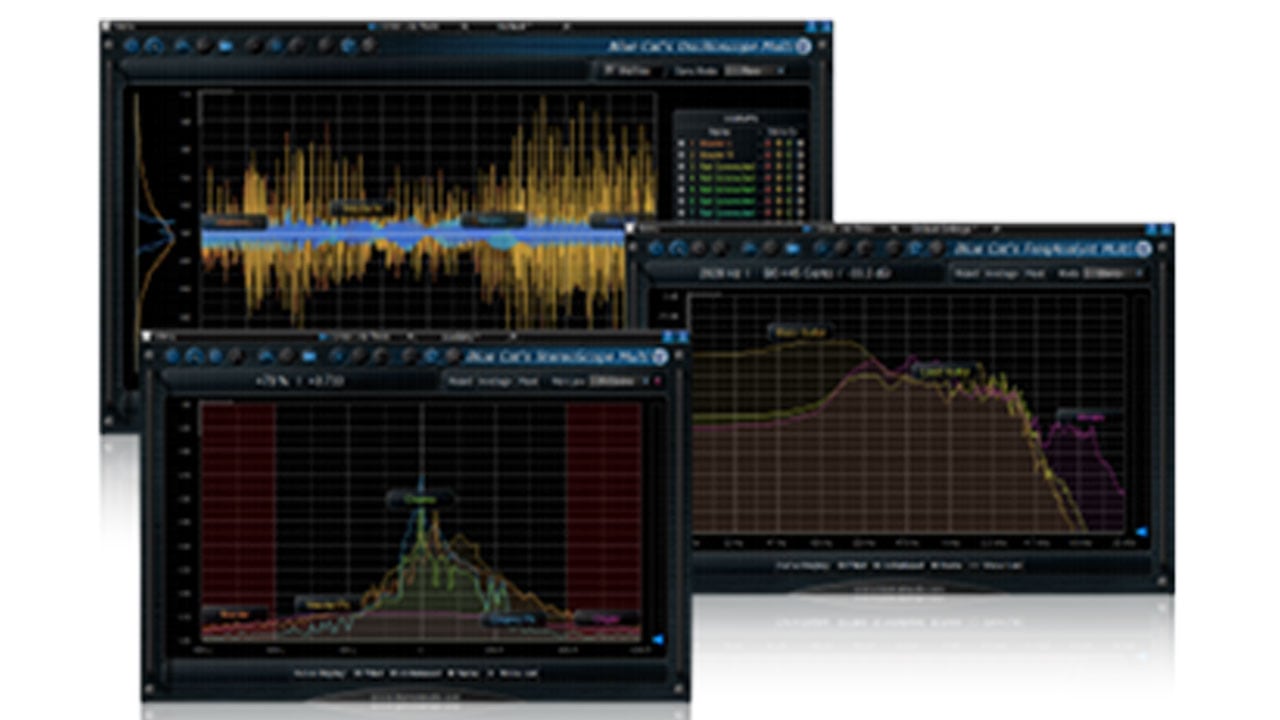
Task: Select purple curve label in StereoScope graph
Action: [x=605, y=618]
